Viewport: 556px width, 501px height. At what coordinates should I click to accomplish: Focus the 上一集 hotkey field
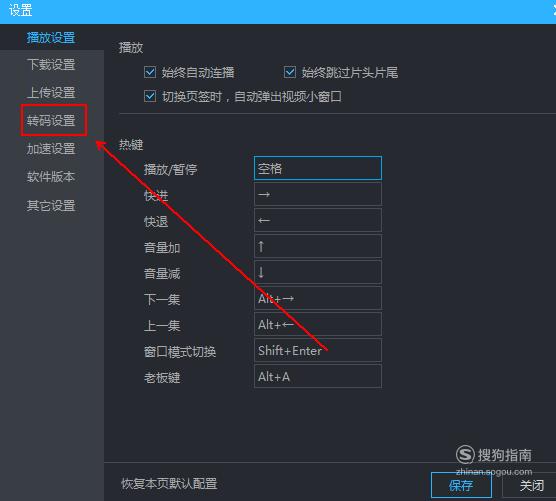(318, 324)
